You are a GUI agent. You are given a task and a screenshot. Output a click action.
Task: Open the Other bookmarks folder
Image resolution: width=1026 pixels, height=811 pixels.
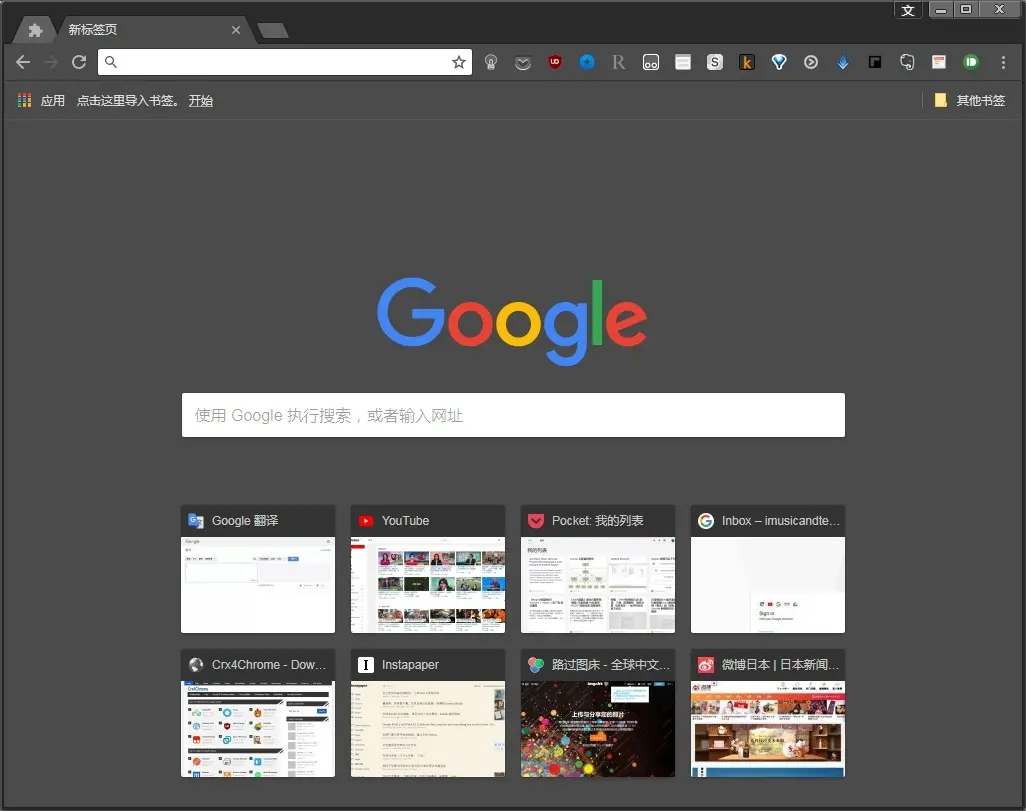point(970,100)
